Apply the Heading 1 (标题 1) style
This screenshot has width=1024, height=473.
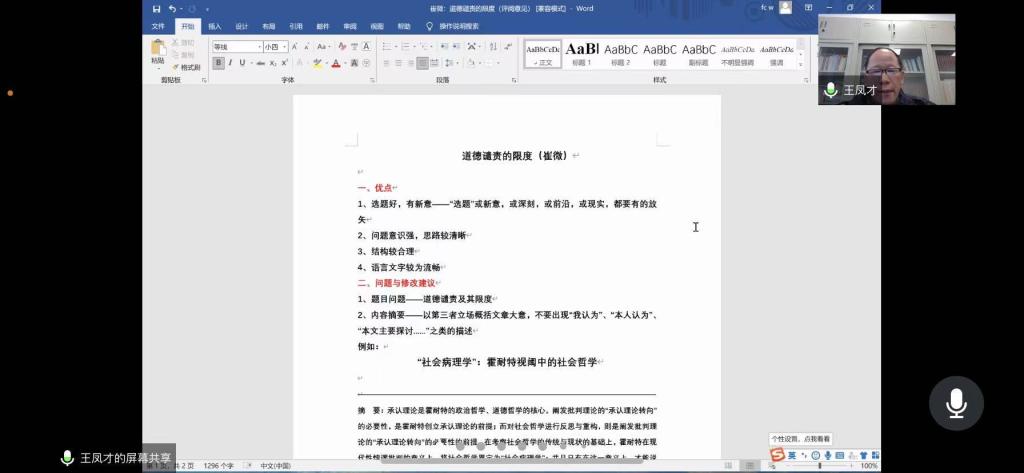coord(581,54)
